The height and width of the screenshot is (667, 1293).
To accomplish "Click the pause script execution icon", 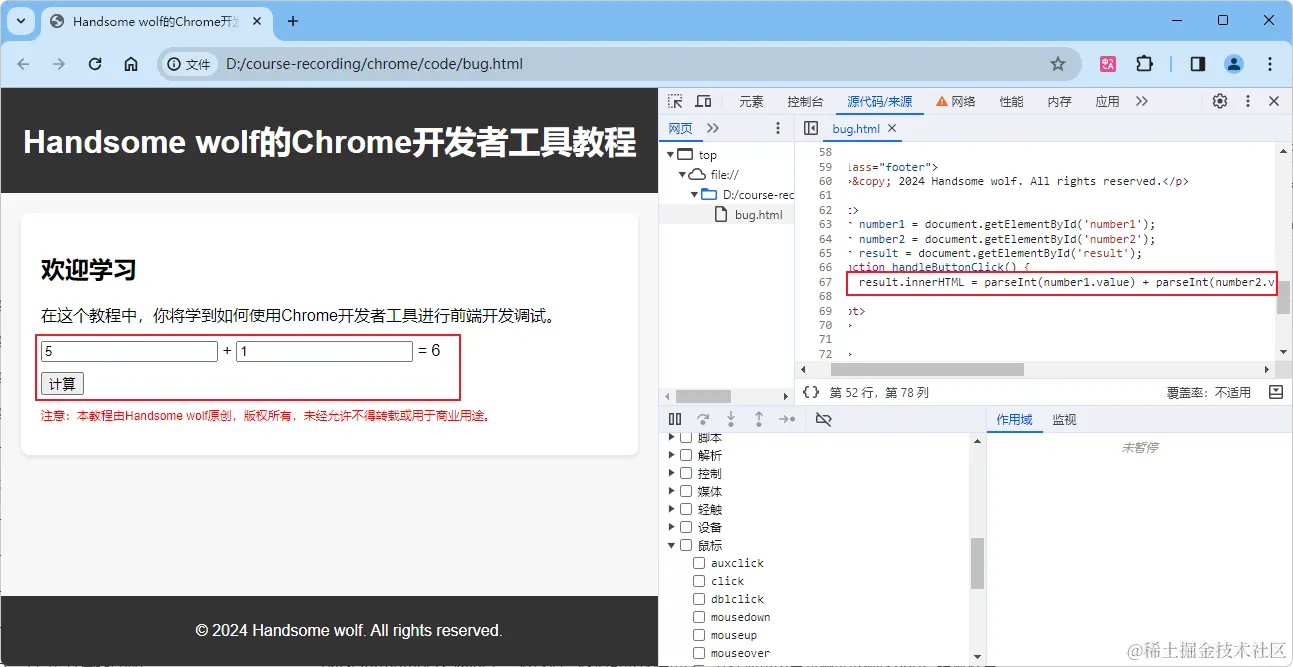I will (675, 419).
